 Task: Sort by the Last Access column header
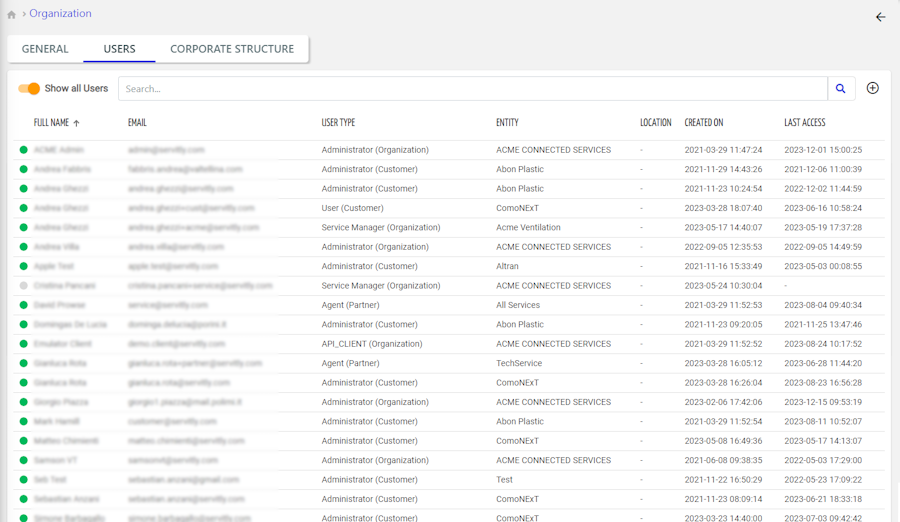(x=804, y=123)
